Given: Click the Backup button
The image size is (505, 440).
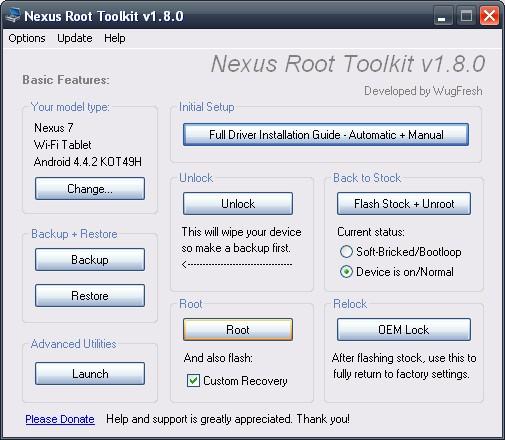Looking at the screenshot, I should pos(90,259).
